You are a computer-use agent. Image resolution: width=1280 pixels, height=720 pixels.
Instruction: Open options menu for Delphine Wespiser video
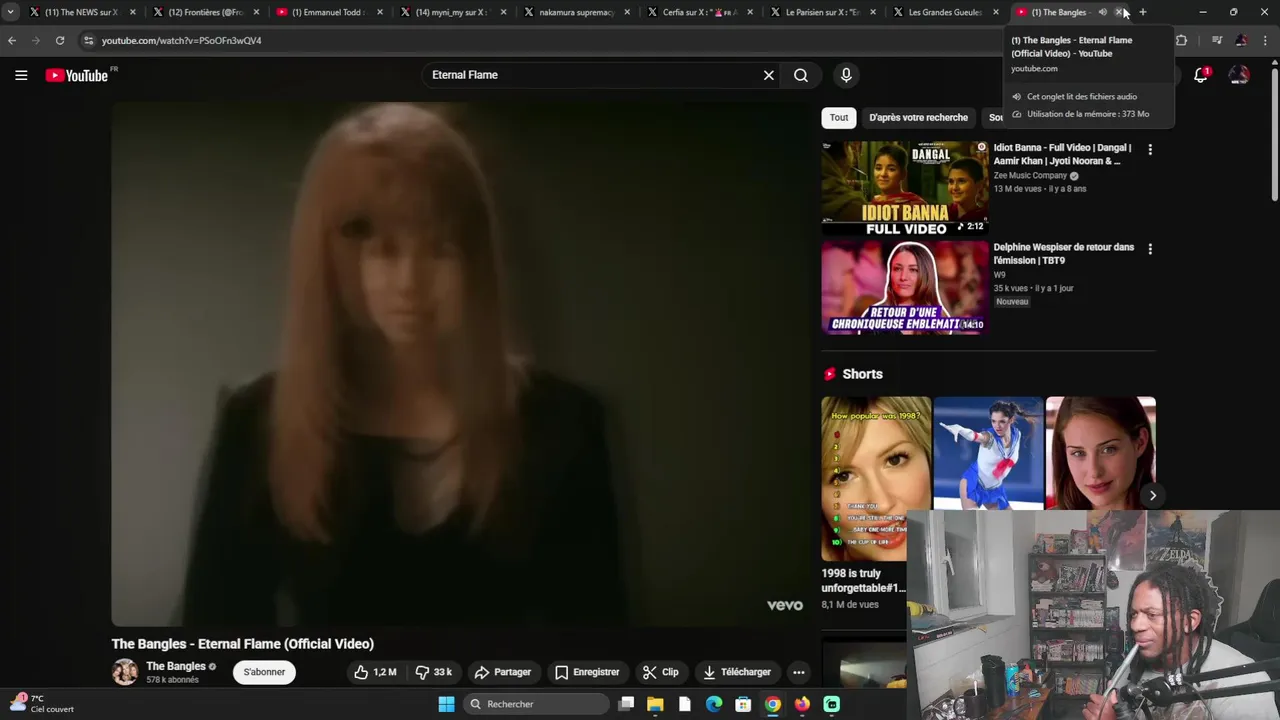coord(1150,248)
